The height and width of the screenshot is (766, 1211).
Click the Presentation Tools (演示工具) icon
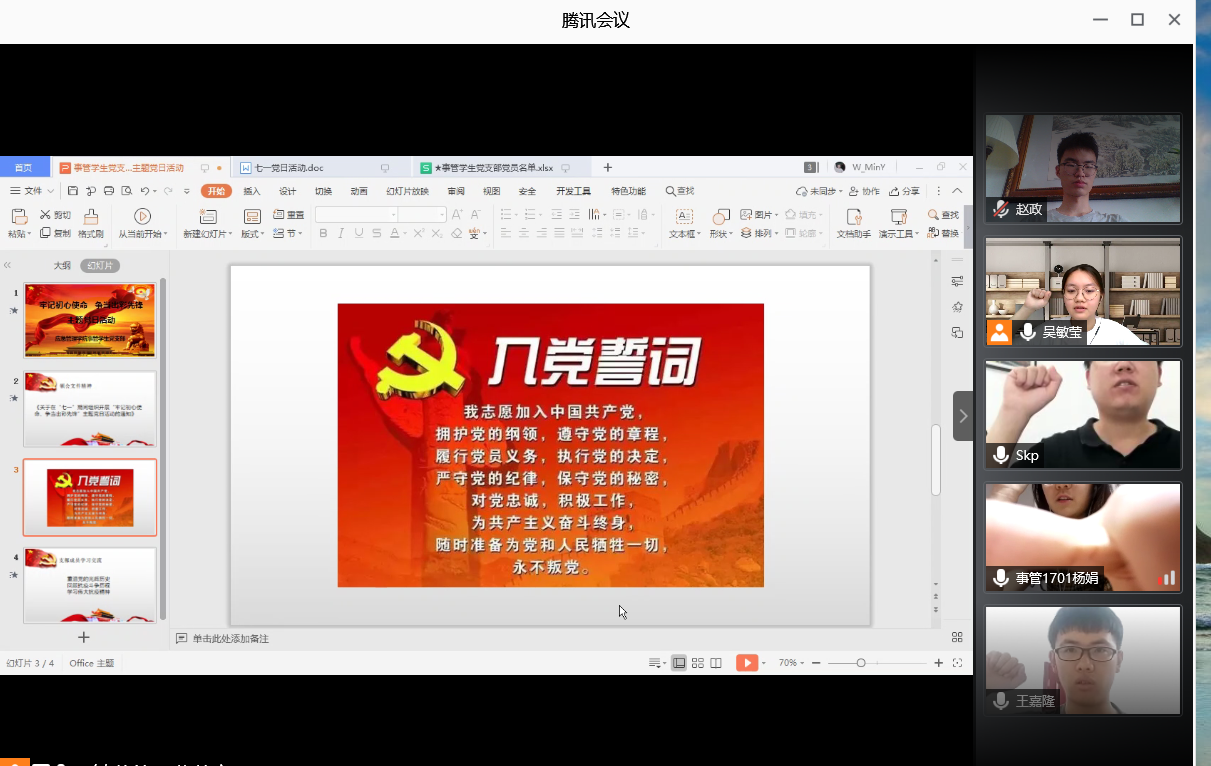click(x=898, y=216)
